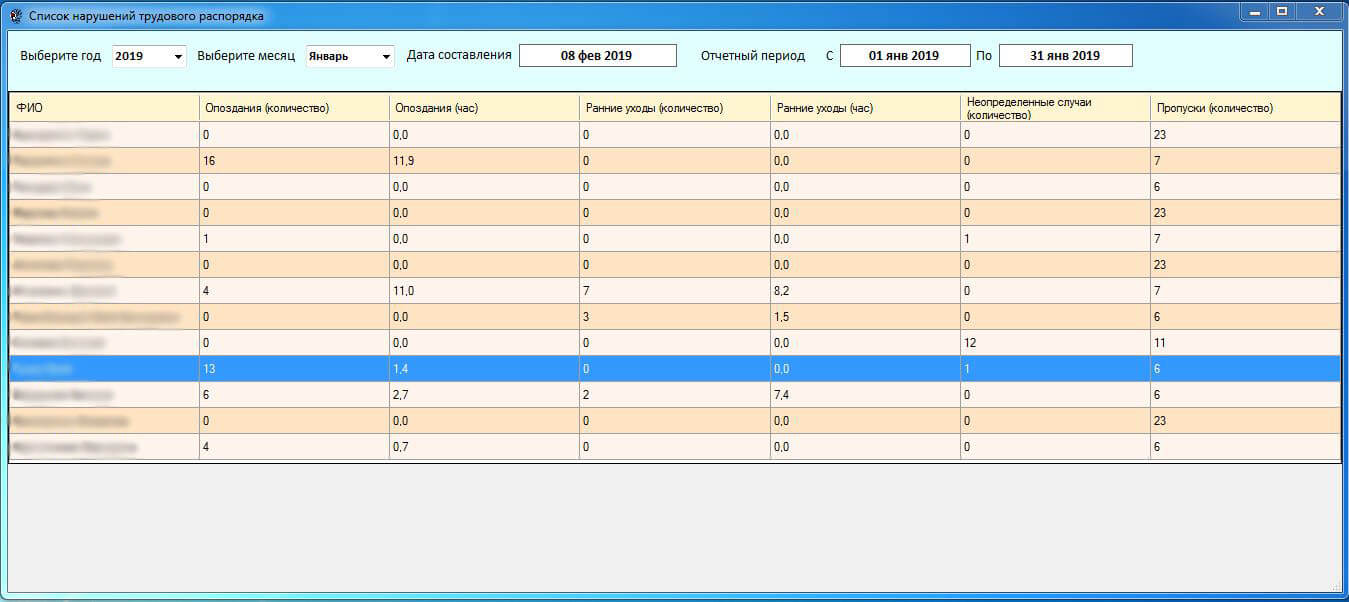Click the Опоздания (час) column header
Screen dimensions: 1349x602
pyautogui.click(x=484, y=108)
